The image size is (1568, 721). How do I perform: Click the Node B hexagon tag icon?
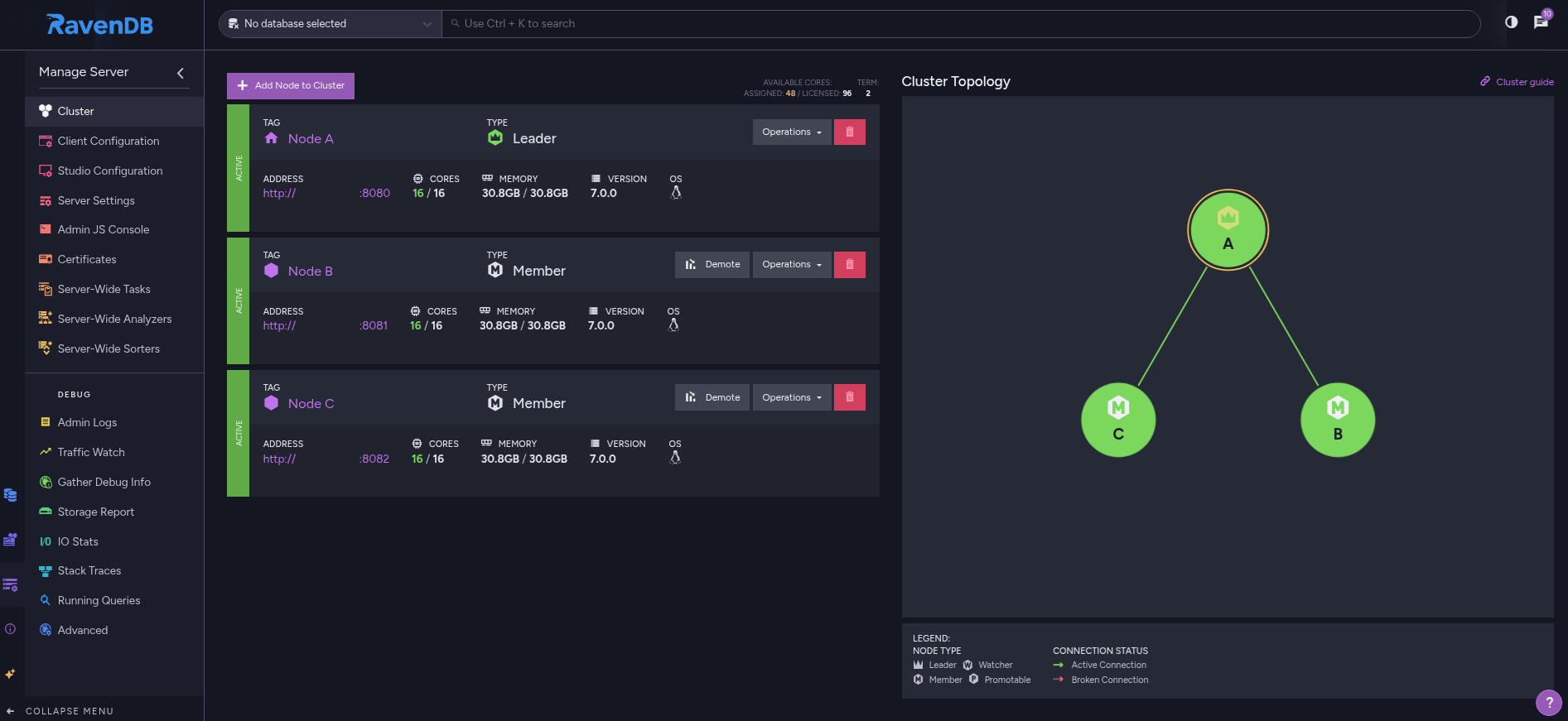[271, 271]
